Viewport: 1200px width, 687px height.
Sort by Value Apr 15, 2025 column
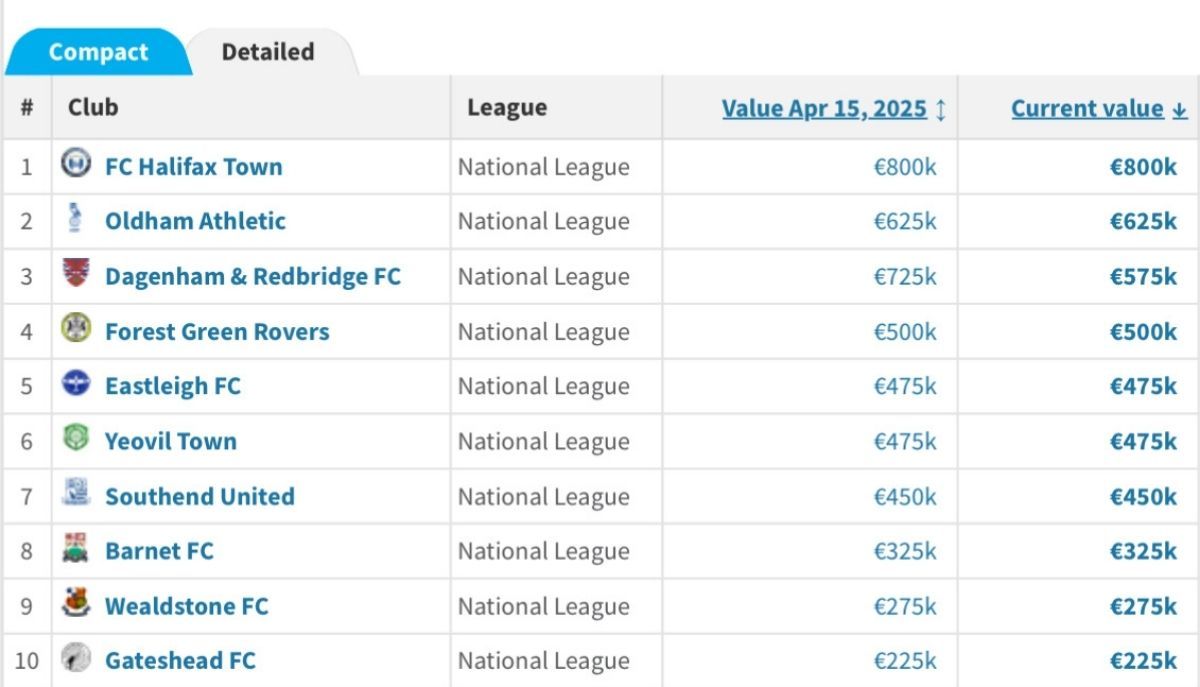click(x=824, y=109)
